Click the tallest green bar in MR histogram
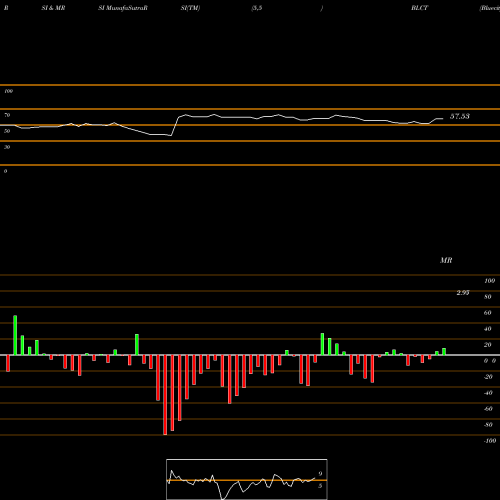500x500 pixels. pyautogui.click(x=15, y=335)
